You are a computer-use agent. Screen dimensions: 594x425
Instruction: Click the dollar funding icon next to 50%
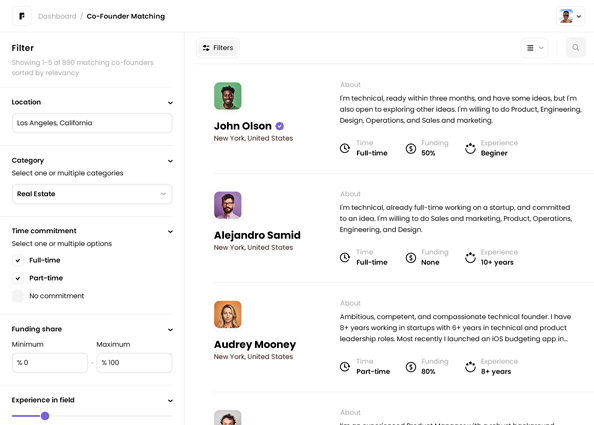[x=411, y=148]
